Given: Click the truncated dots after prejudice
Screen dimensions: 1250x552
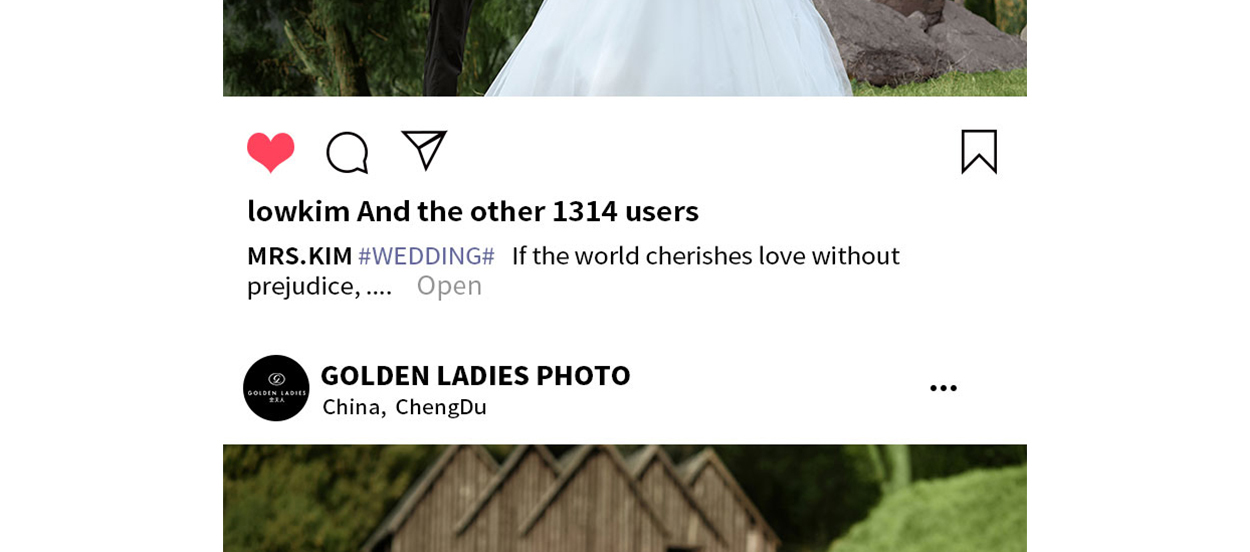Looking at the screenshot, I should pyautogui.click(x=379, y=289).
